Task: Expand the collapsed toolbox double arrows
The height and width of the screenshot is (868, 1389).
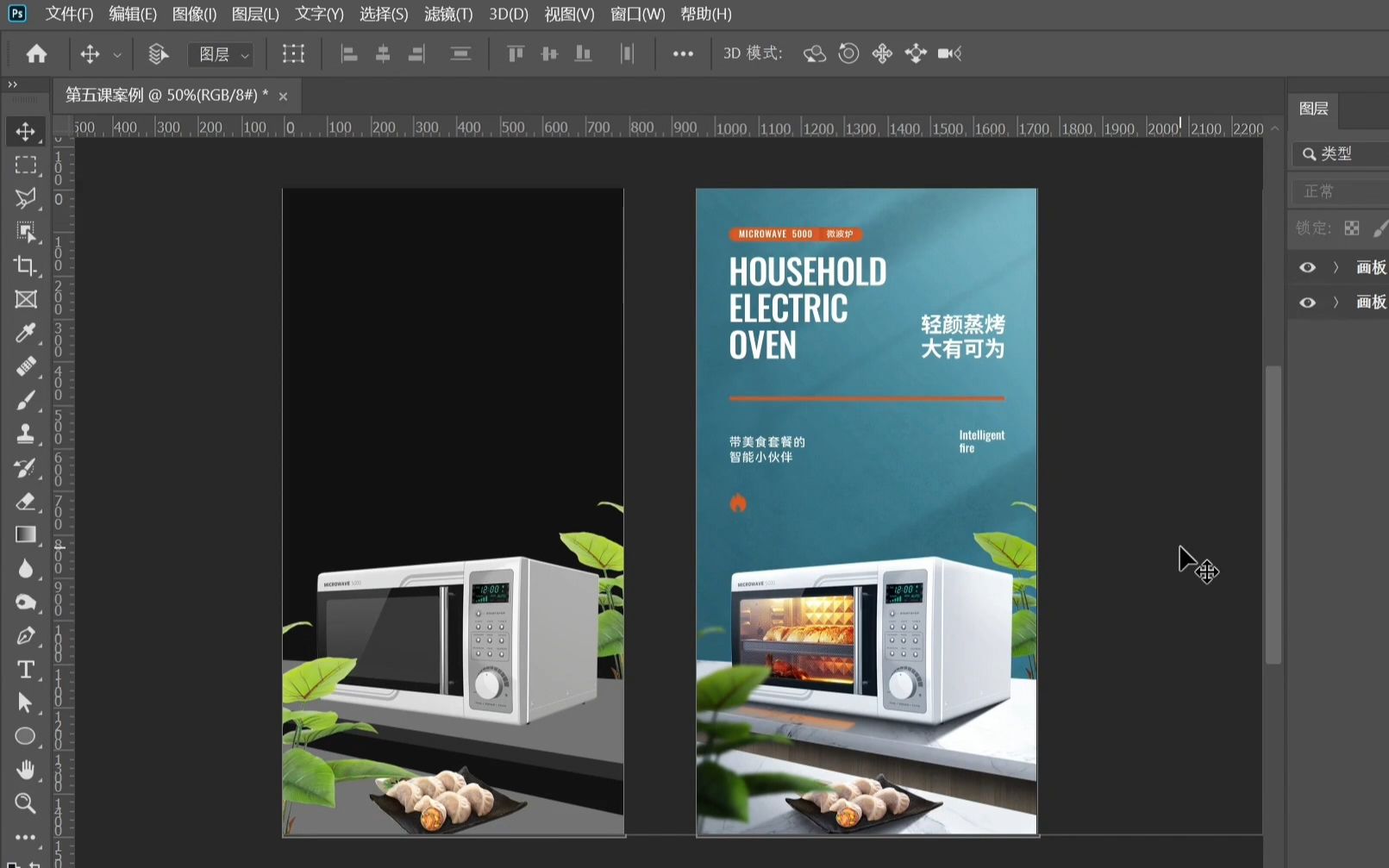Action: [12, 84]
